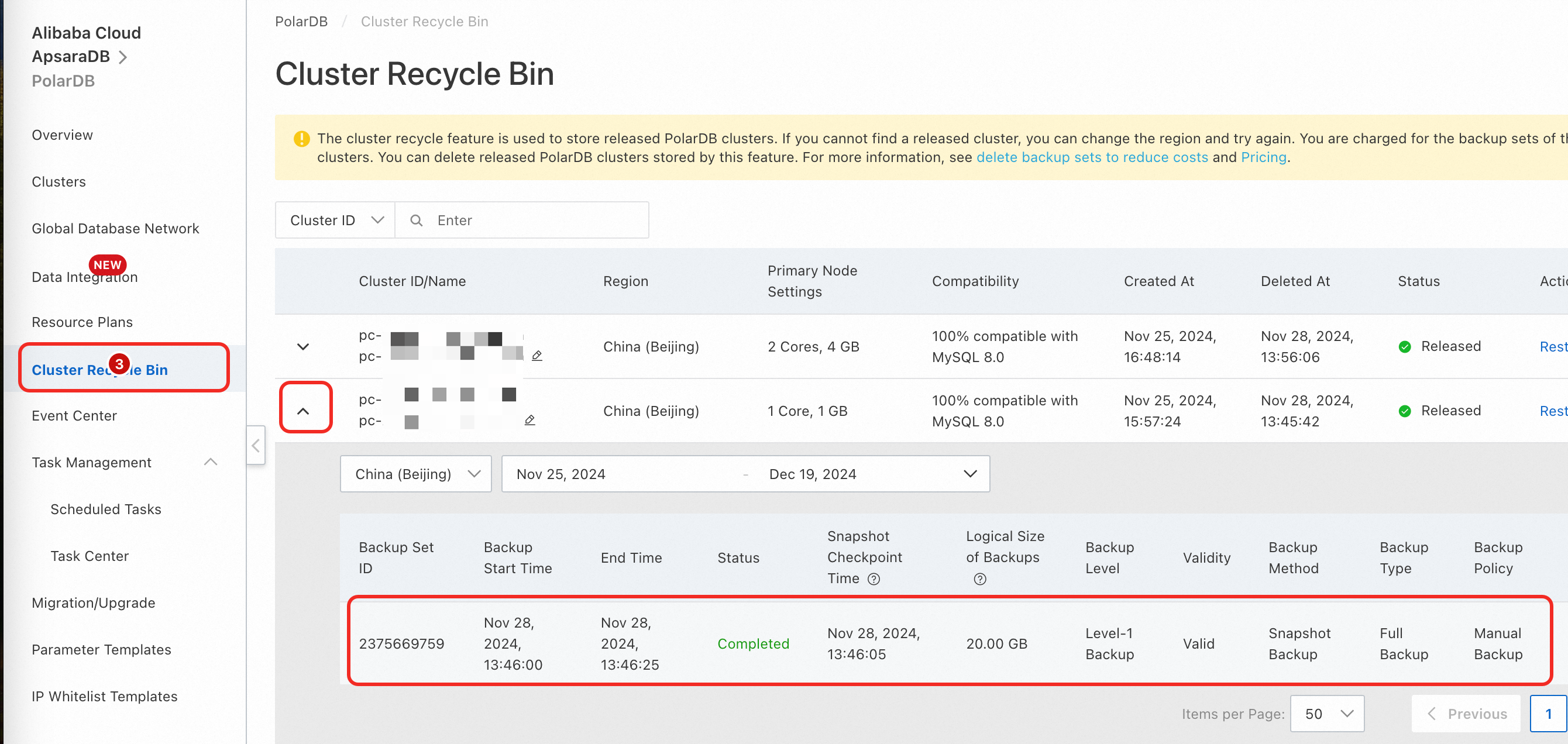Open Clusters in the sidebar

(x=59, y=182)
